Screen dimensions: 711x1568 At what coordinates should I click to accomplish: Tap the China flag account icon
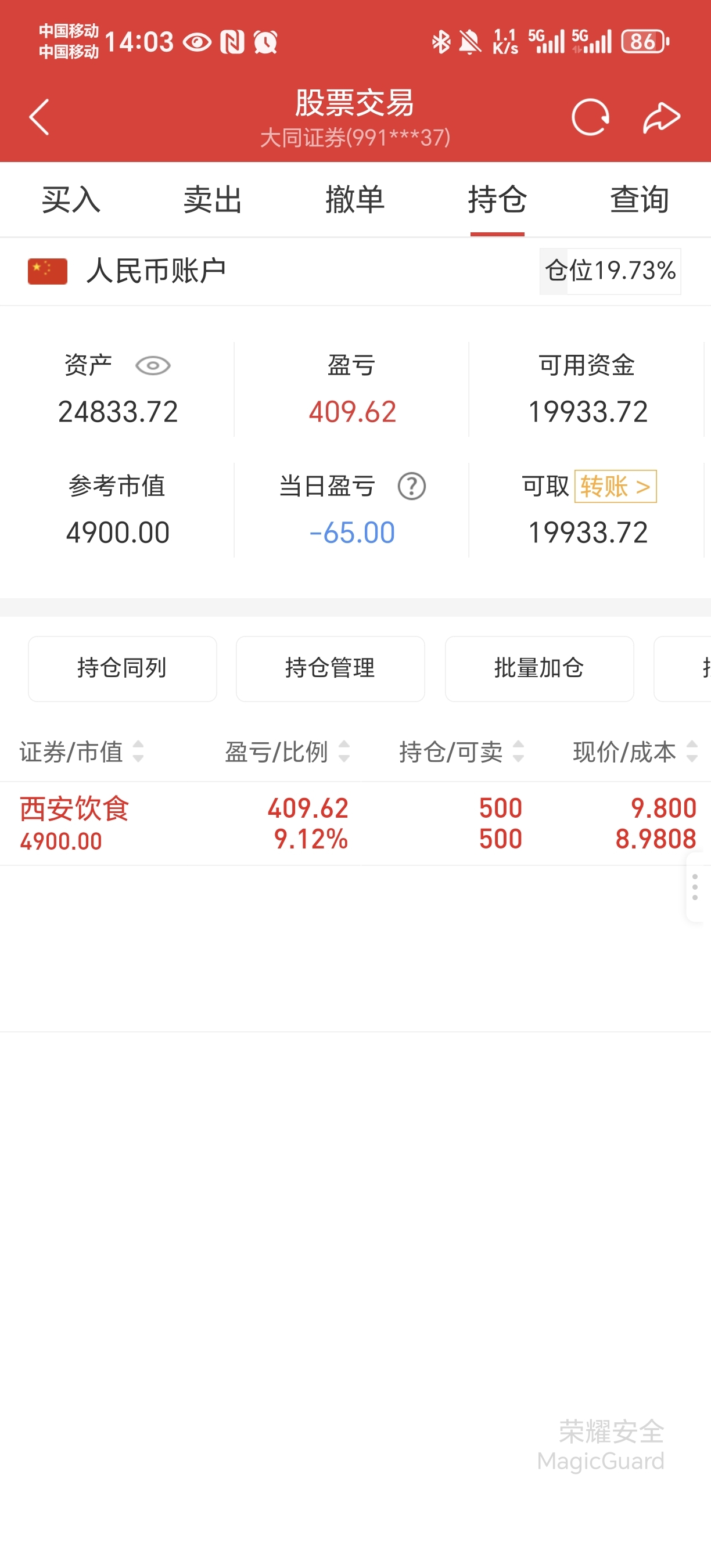click(x=48, y=271)
